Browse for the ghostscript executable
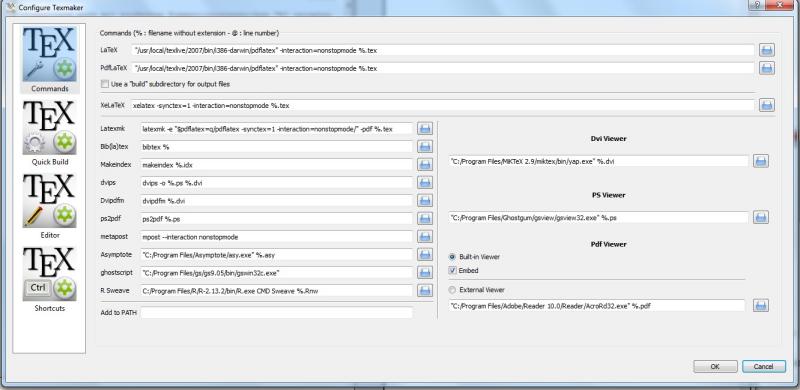 pos(424,273)
